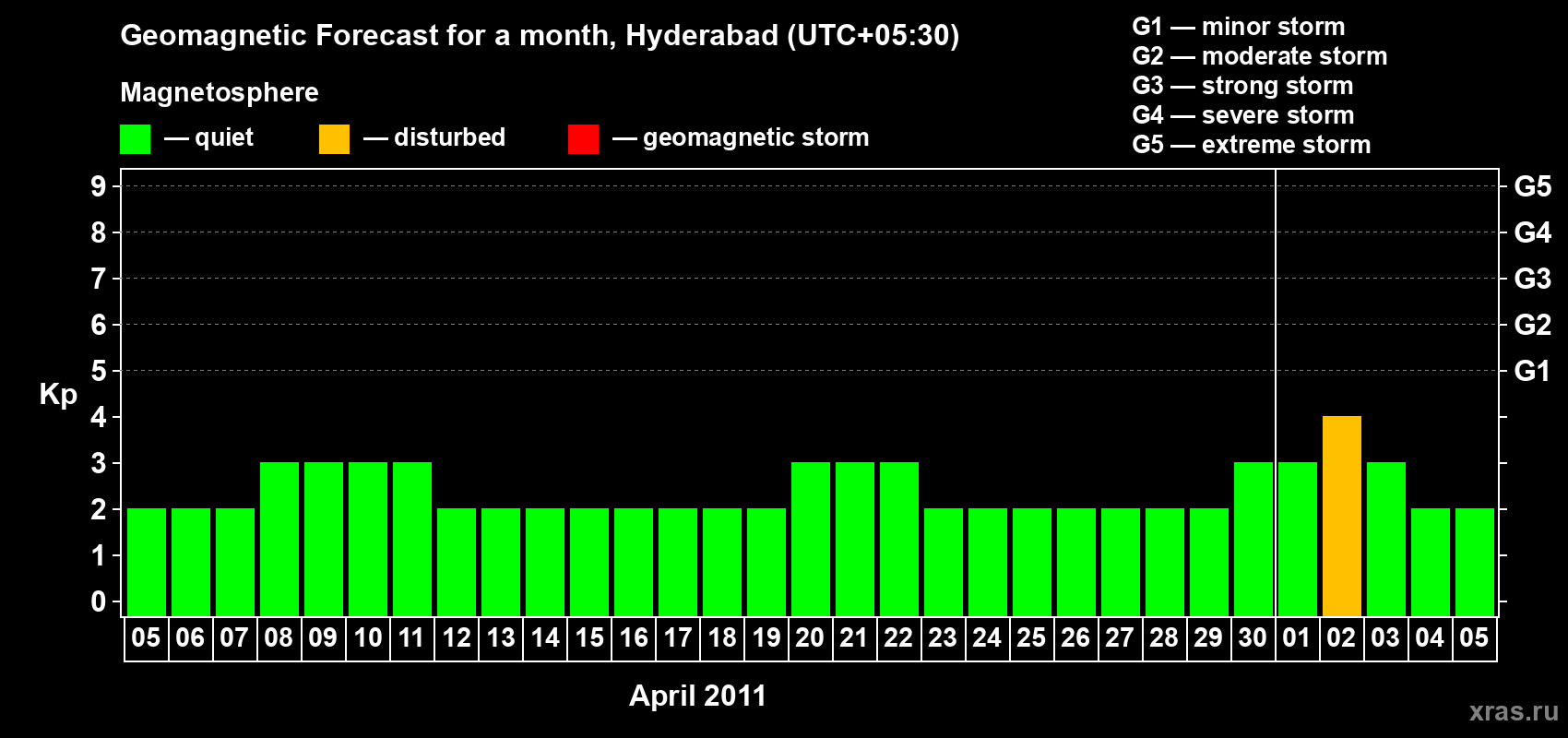The width and height of the screenshot is (1568, 738).
Task: Select the green bar for April 08
Action: [279, 539]
